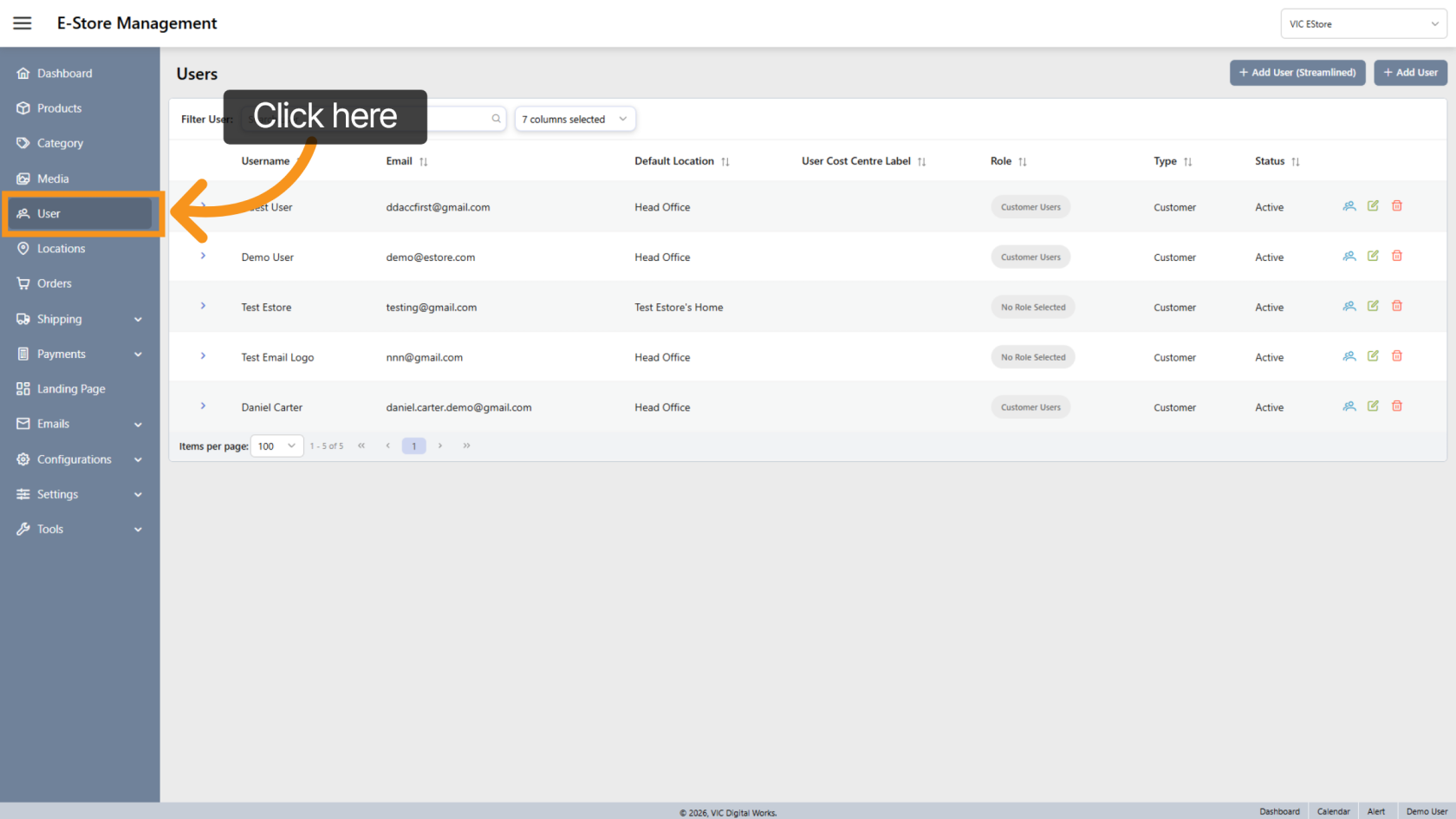The width and height of the screenshot is (1456, 819).
Task: Open Alert from the bottom status bar
Action: point(1376,811)
